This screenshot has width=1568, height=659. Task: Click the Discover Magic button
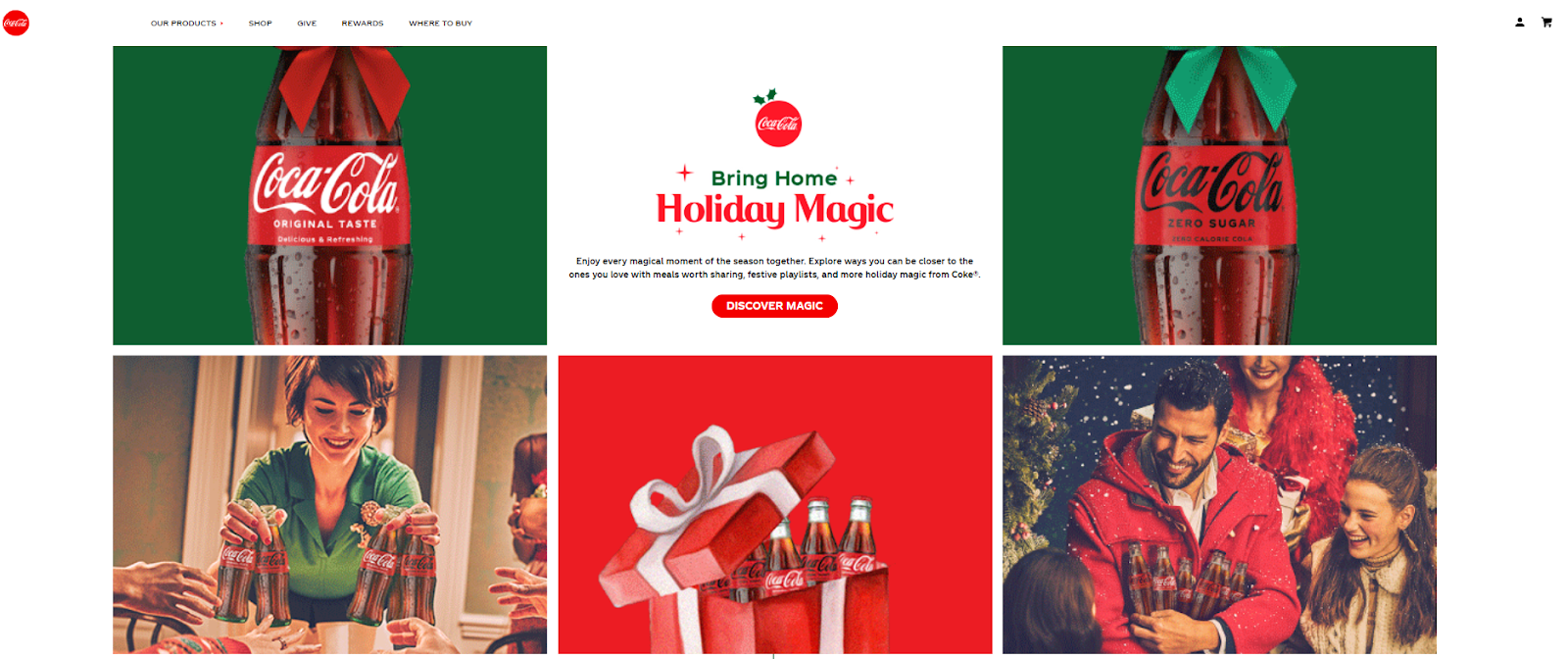774,306
